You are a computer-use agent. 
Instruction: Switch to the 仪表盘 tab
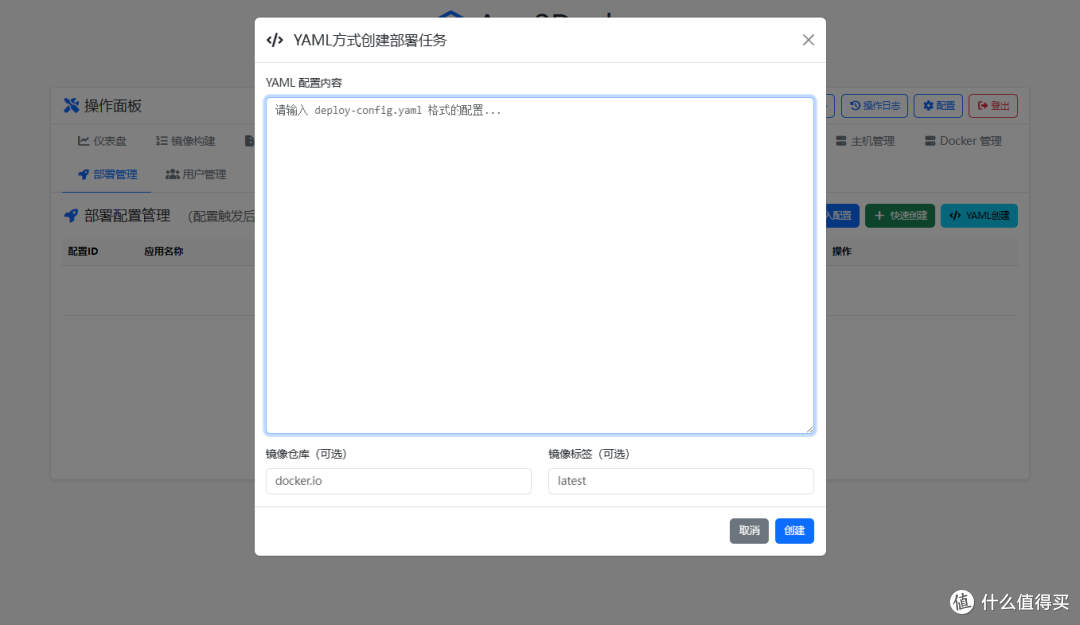[x=102, y=141]
